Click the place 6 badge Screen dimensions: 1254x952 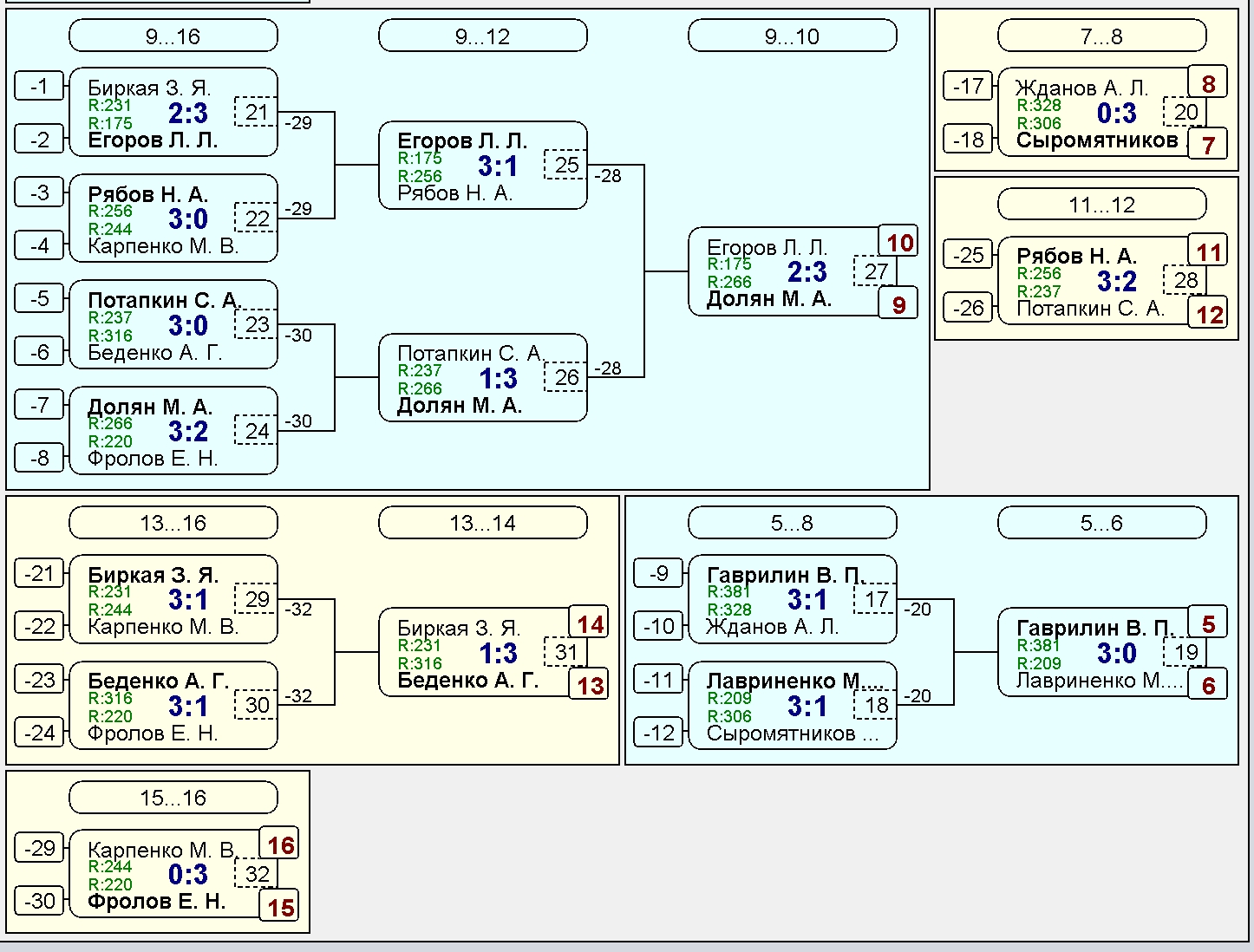point(1208,685)
